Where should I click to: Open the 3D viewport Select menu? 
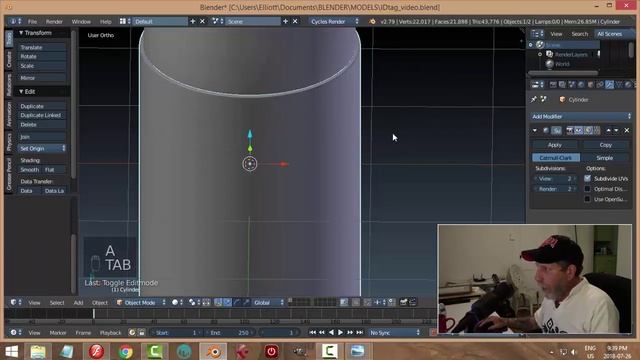click(x=57, y=302)
